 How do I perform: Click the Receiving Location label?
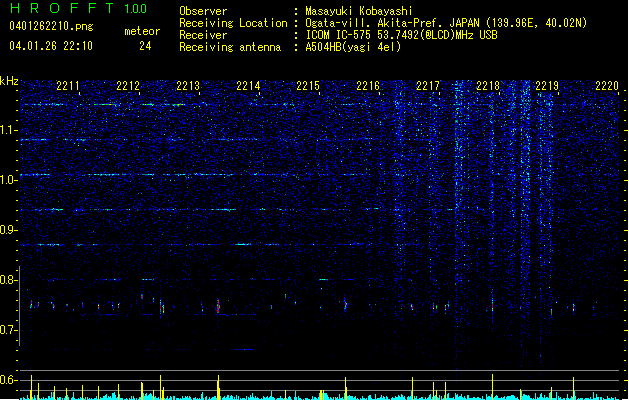coord(233,23)
